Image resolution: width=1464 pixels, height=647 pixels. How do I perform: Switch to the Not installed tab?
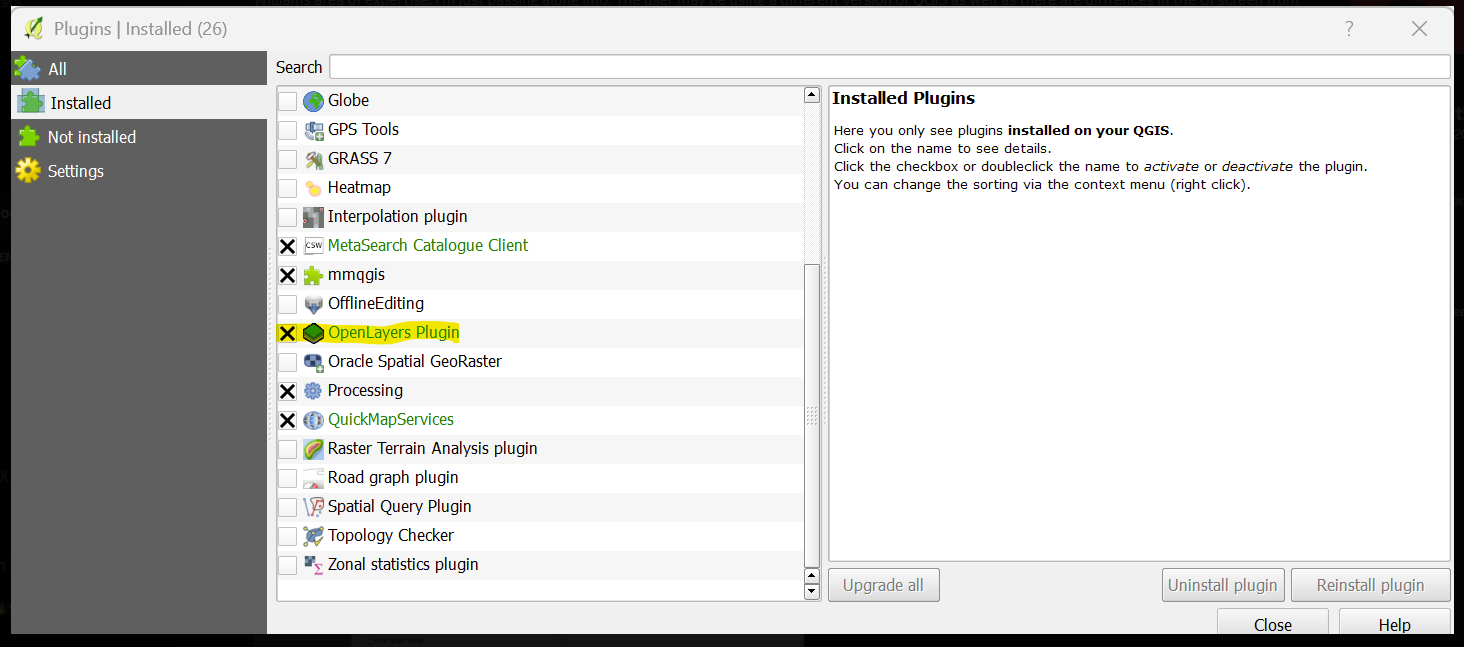pyautogui.click(x=90, y=136)
